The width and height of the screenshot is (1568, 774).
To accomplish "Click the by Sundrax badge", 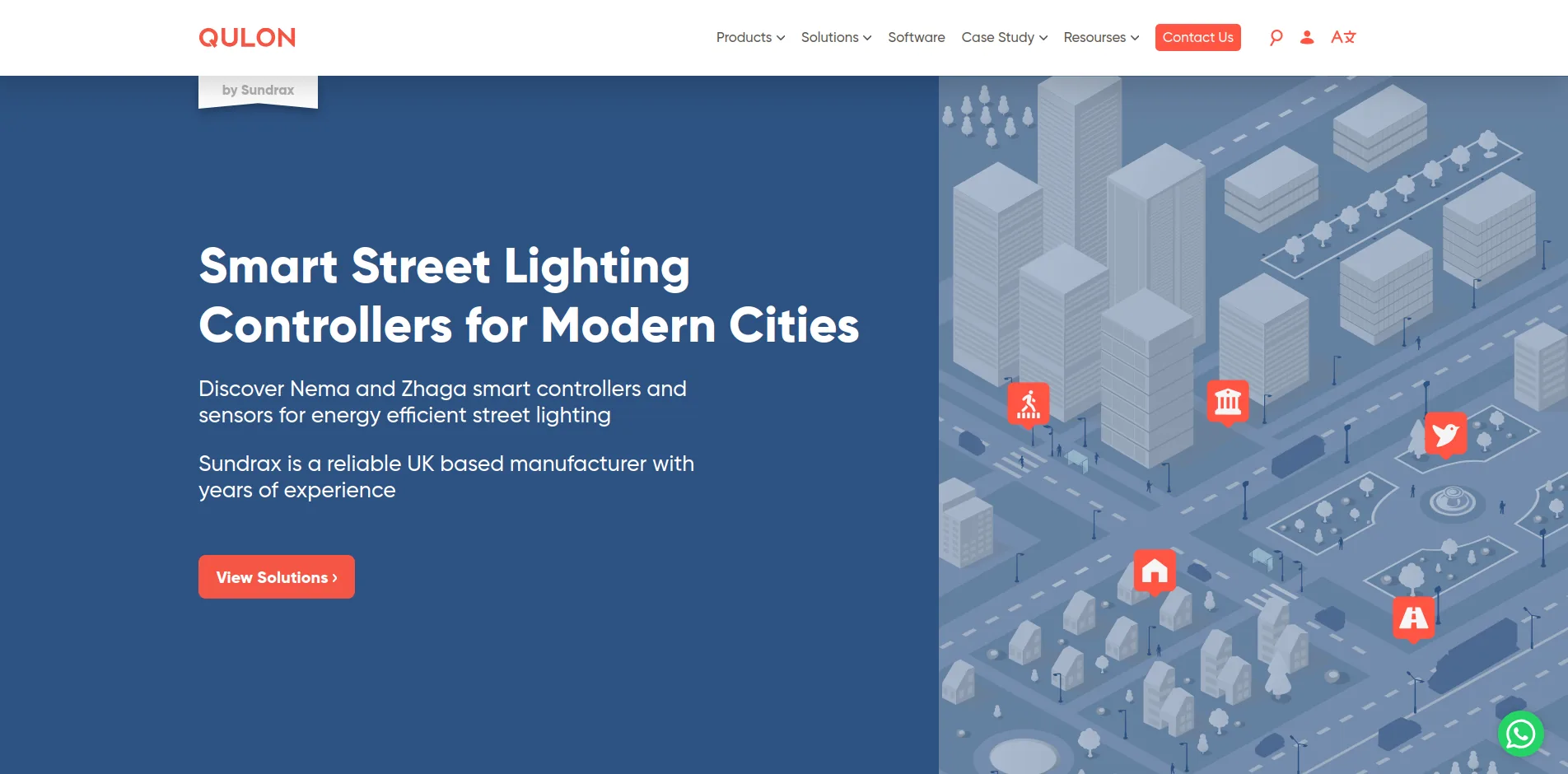I will (258, 91).
